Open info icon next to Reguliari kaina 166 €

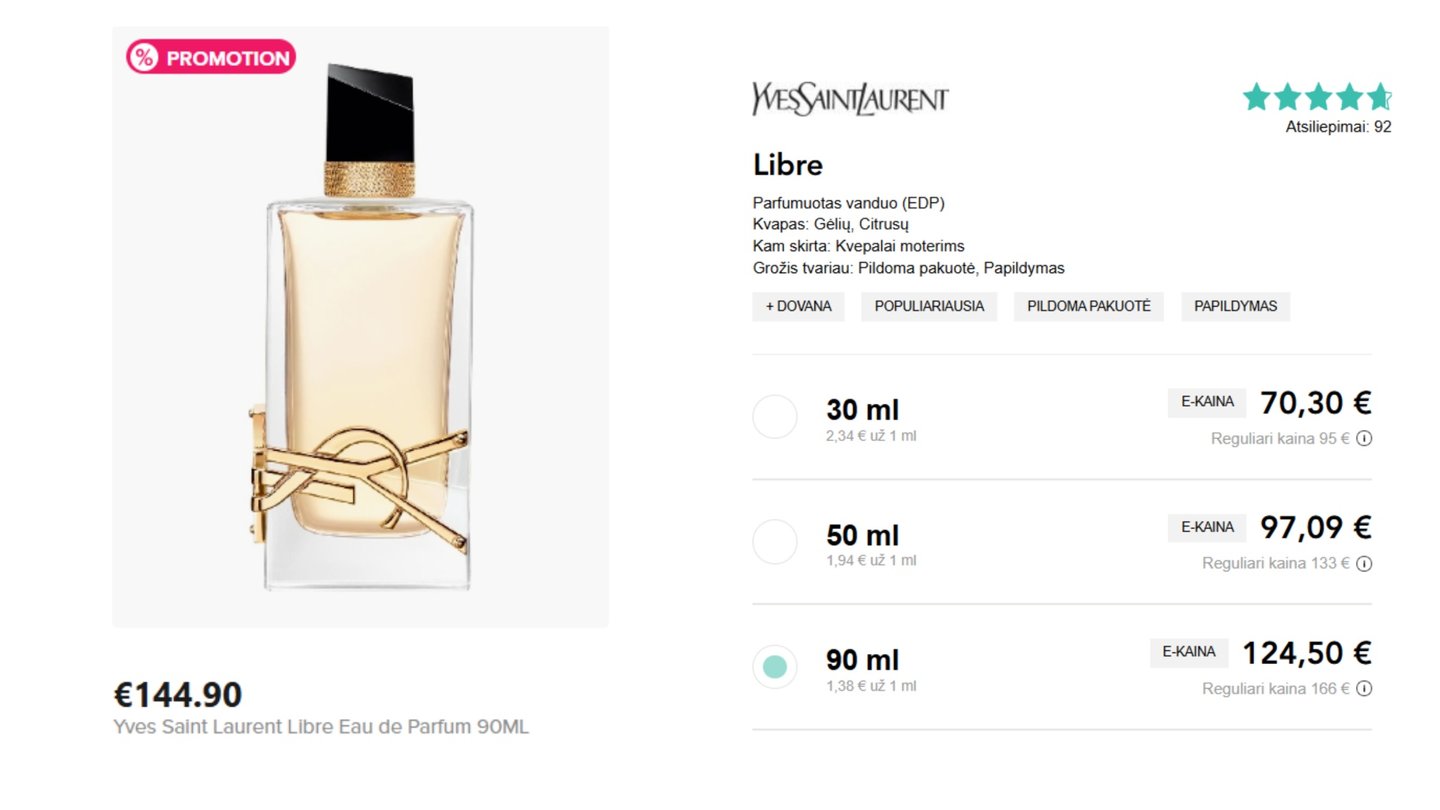(1364, 688)
